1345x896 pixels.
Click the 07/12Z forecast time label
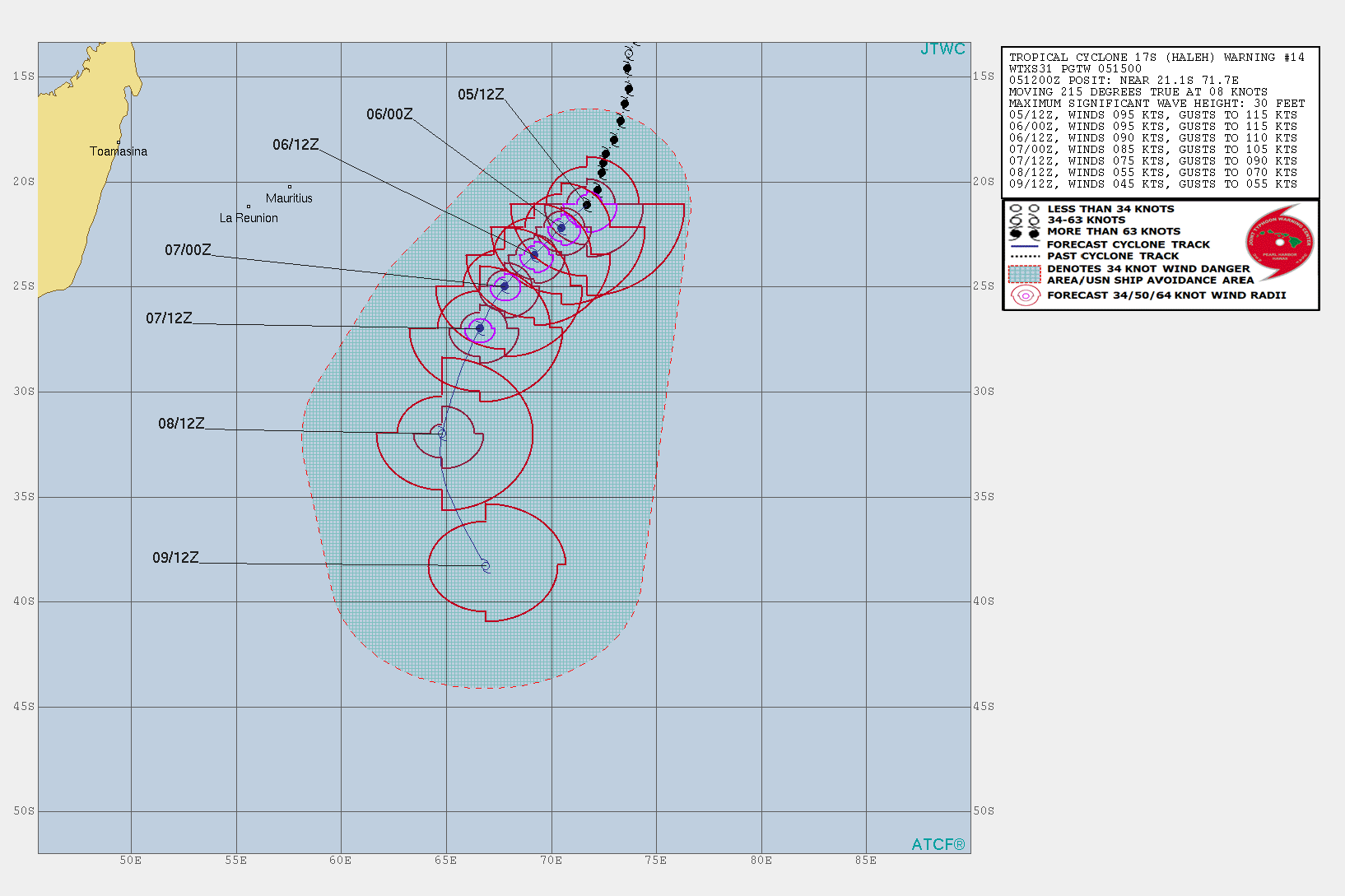[169, 318]
